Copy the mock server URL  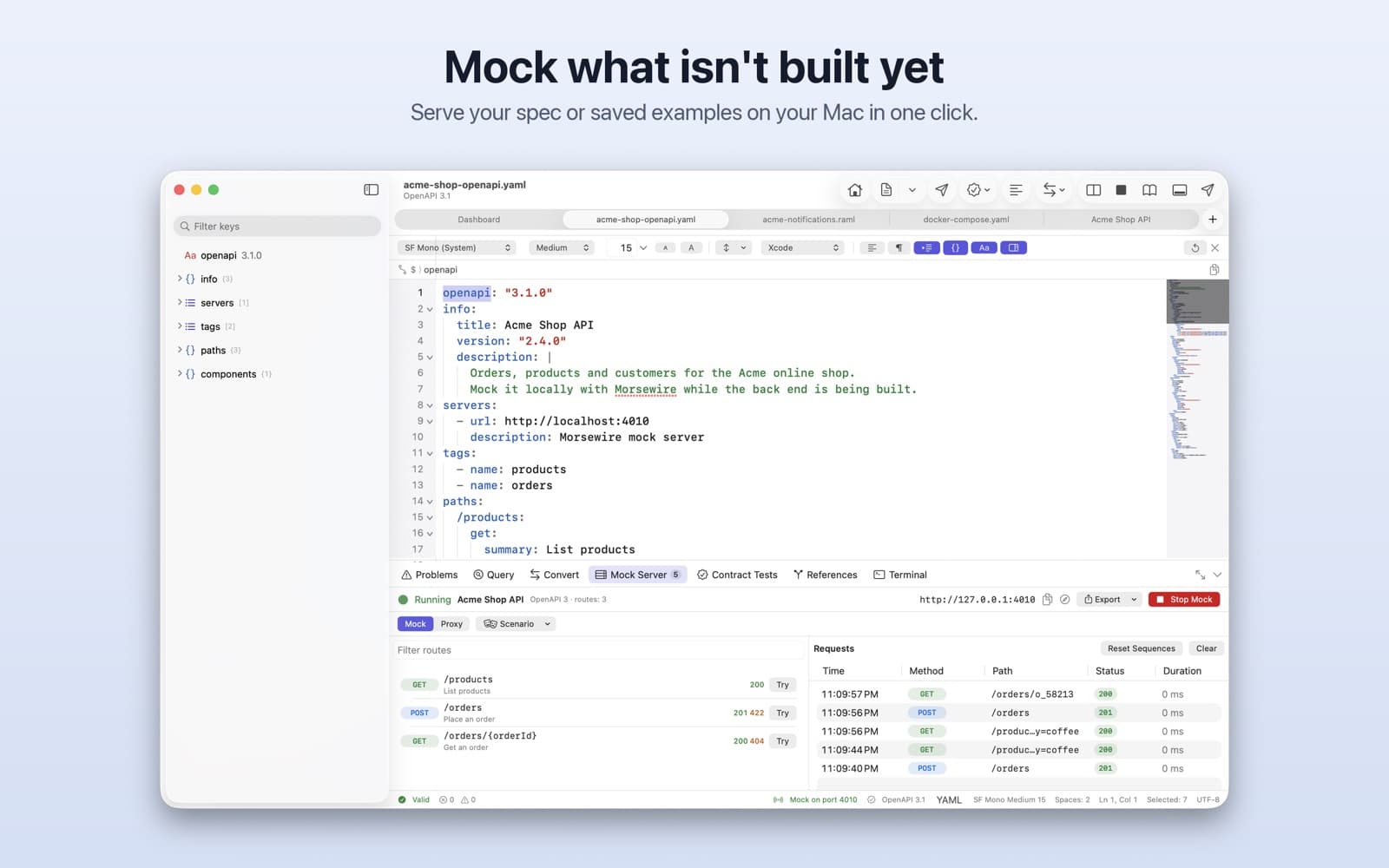coord(1048,600)
